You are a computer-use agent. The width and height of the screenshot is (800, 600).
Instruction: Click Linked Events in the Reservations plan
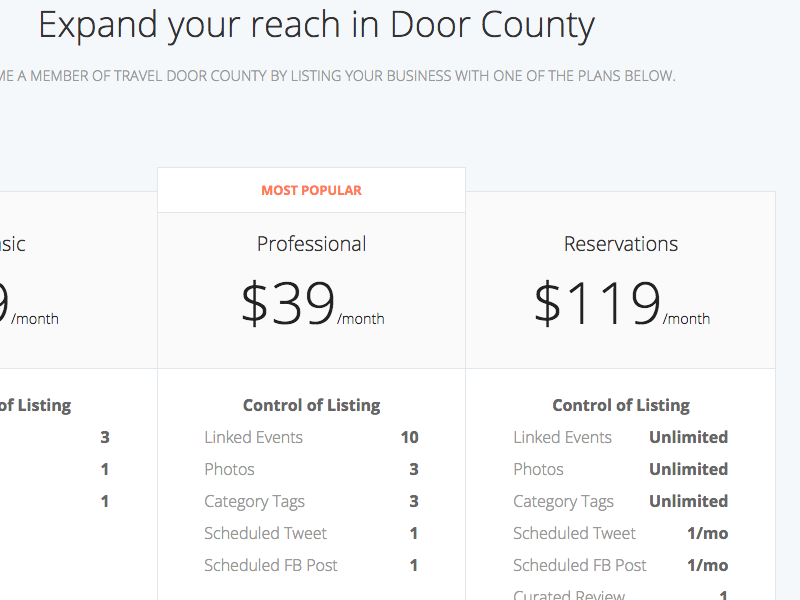(x=562, y=437)
